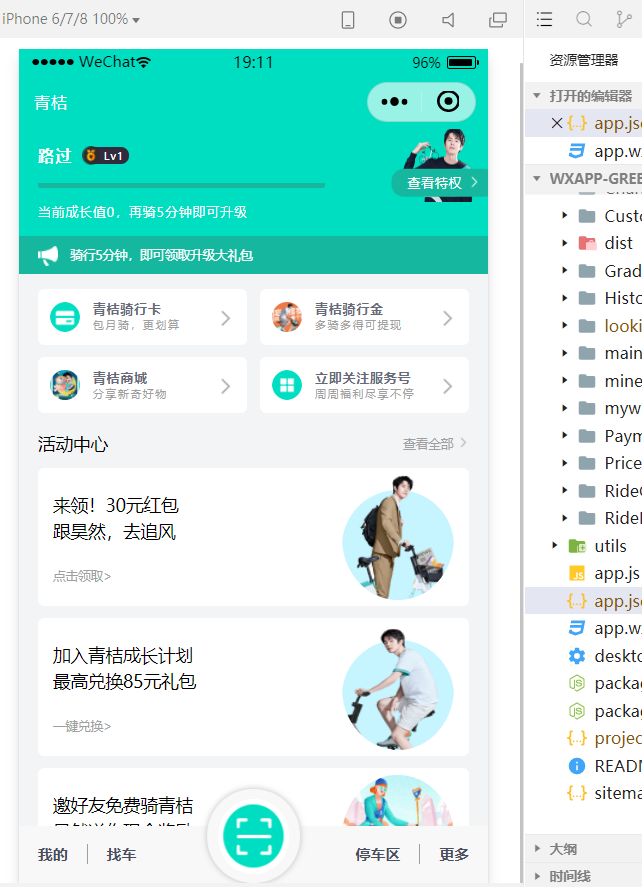
Task: Expand the dist folder
Action: point(565,243)
